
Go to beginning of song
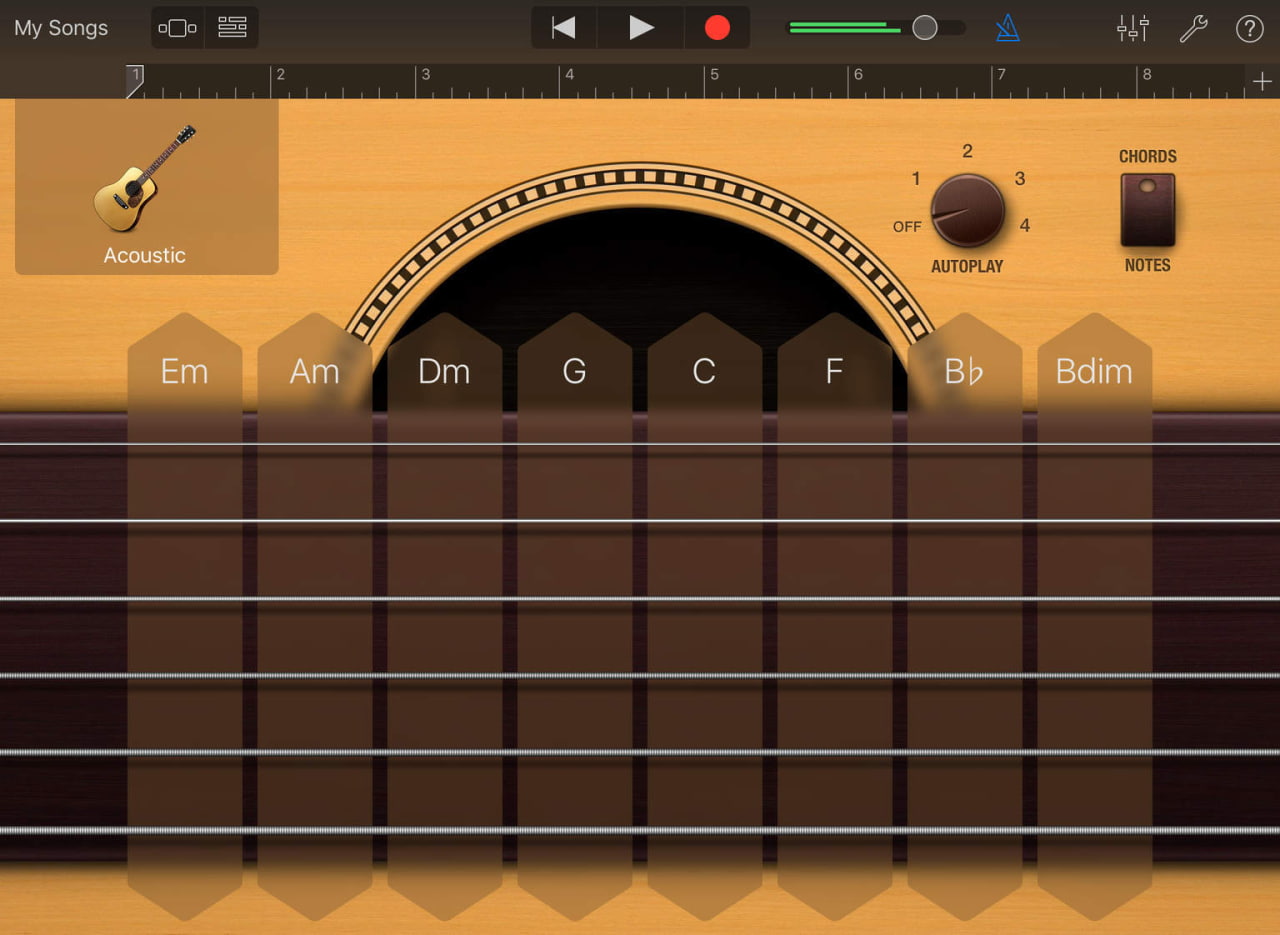point(564,28)
